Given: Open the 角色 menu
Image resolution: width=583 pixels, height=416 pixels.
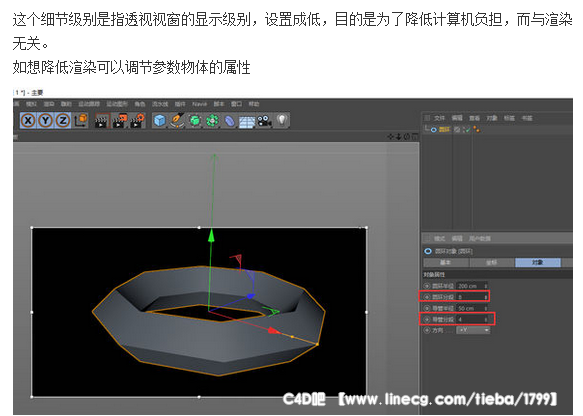Looking at the screenshot, I should pos(140,104).
